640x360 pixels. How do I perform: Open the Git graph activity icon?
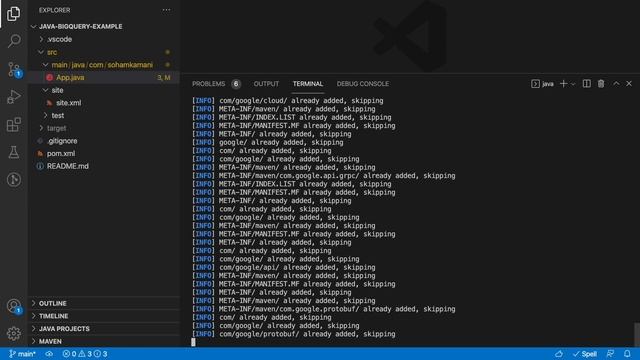(x=13, y=180)
